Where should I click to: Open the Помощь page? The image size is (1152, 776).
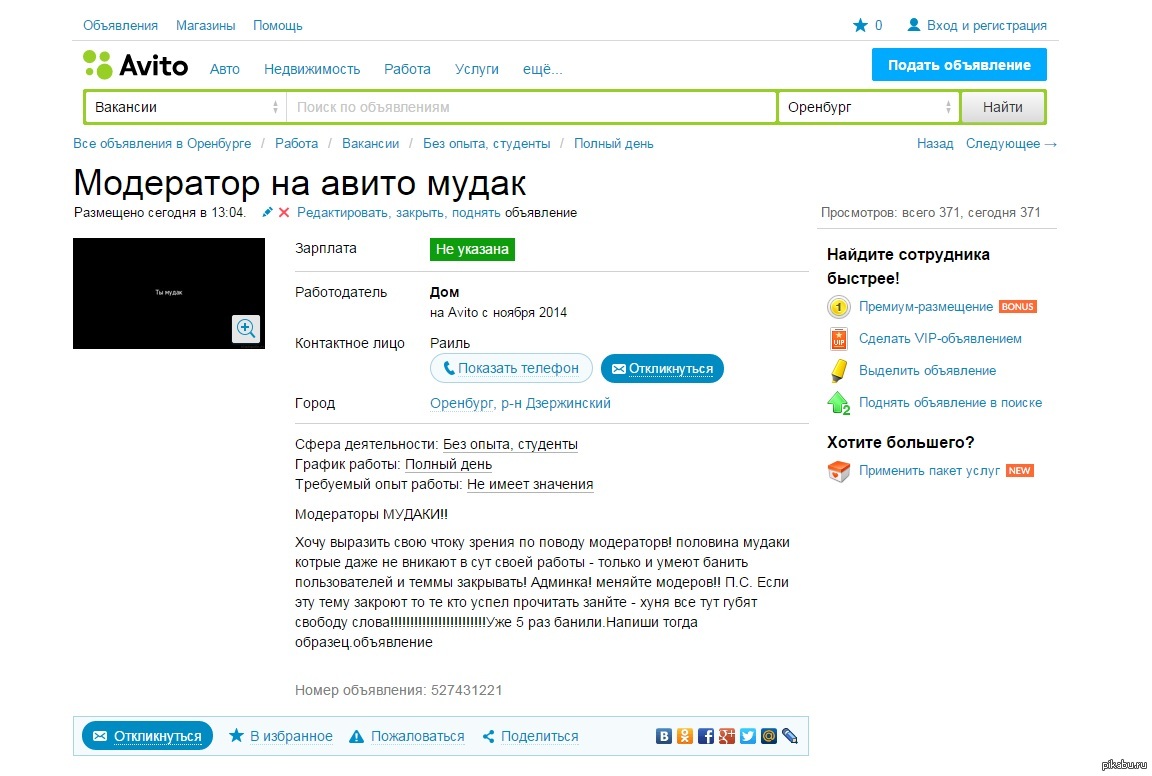click(278, 26)
